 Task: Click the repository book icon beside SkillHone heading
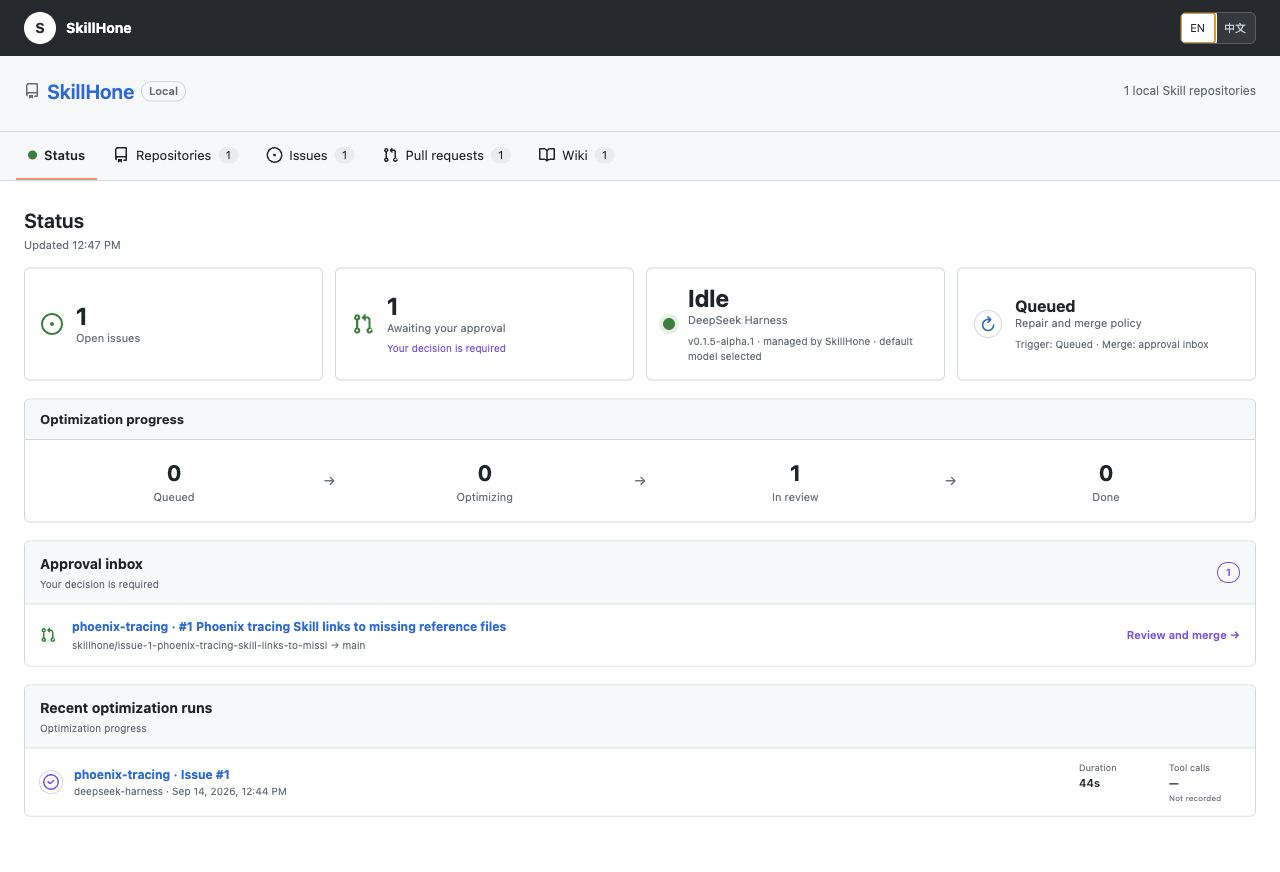click(x=32, y=91)
